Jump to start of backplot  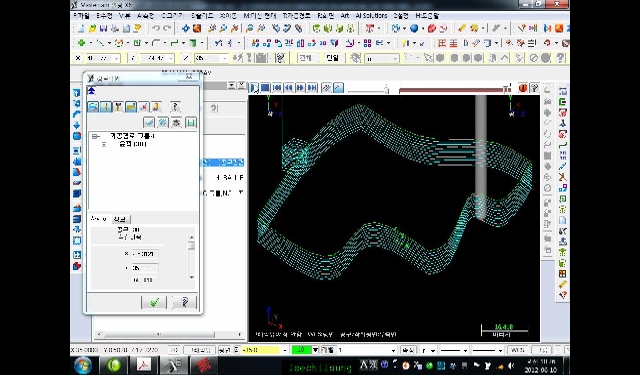pyautogui.click(x=277, y=88)
